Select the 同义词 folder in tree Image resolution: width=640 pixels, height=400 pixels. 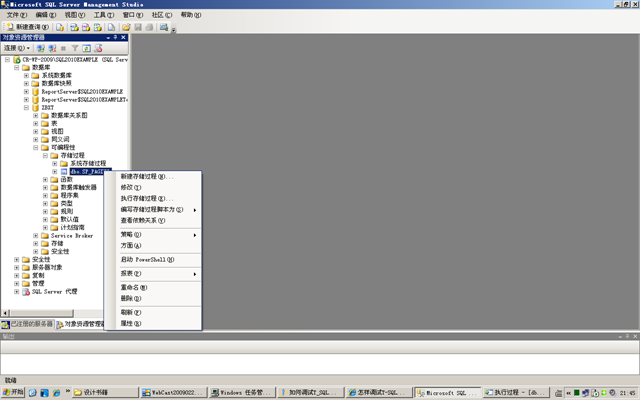click(x=60, y=140)
